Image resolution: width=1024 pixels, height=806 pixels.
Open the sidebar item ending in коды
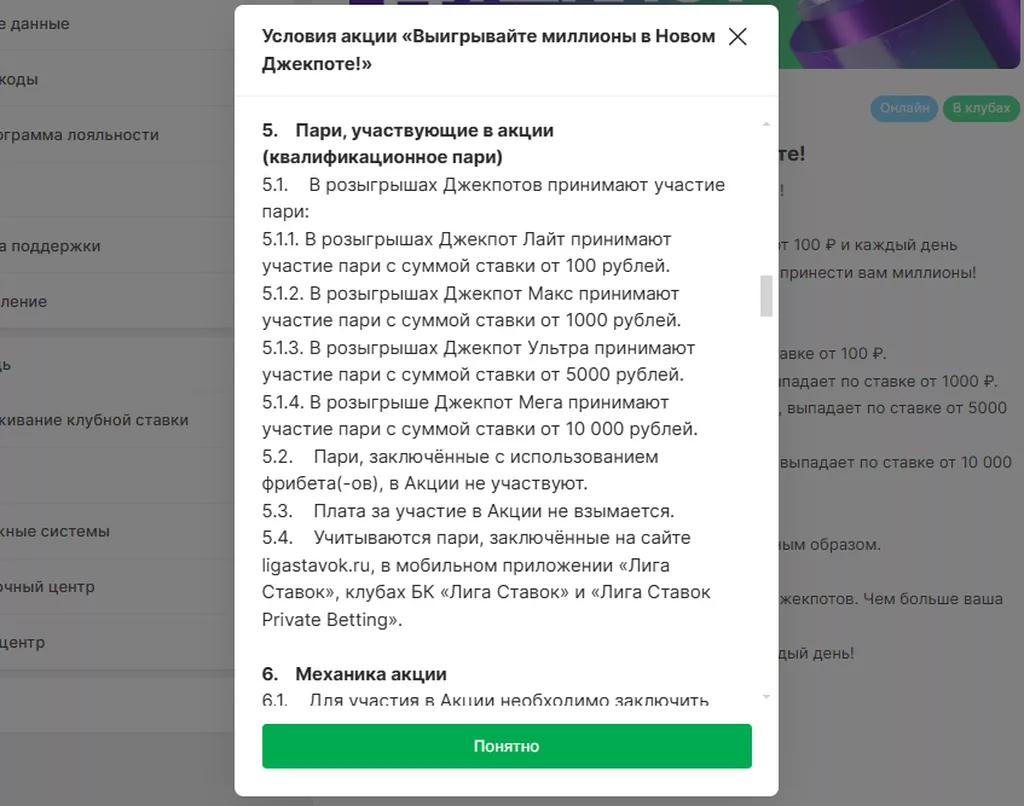tap(20, 80)
